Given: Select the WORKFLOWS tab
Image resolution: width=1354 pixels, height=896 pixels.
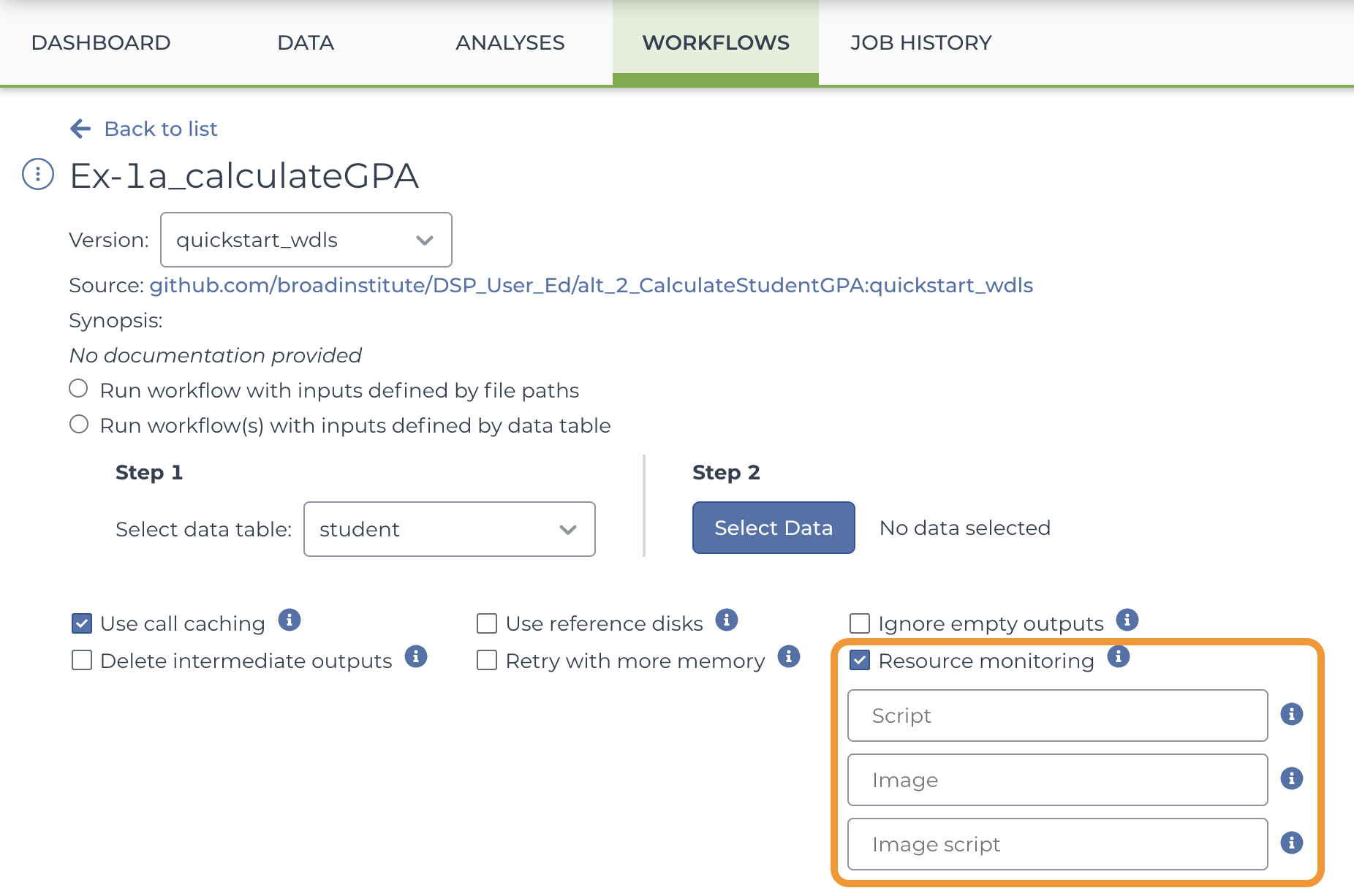Looking at the screenshot, I should pos(716,42).
